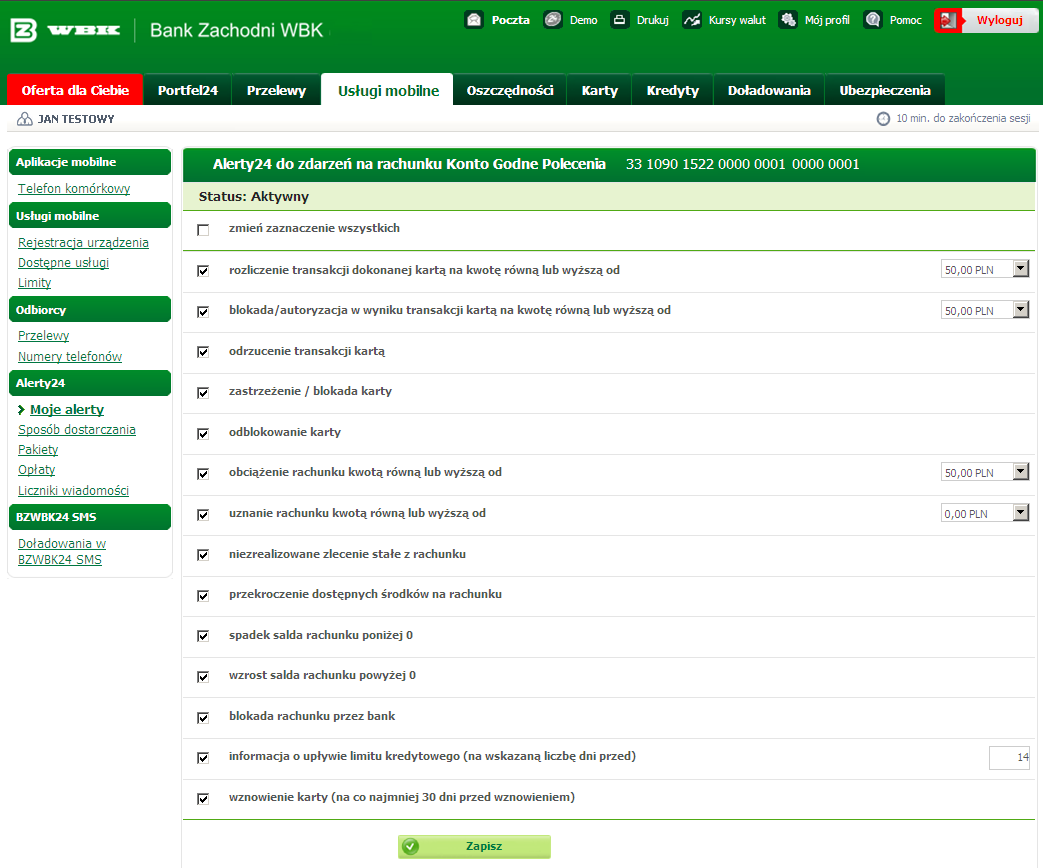Uncheck 'wznowienie karty' checkbox

pos(203,798)
